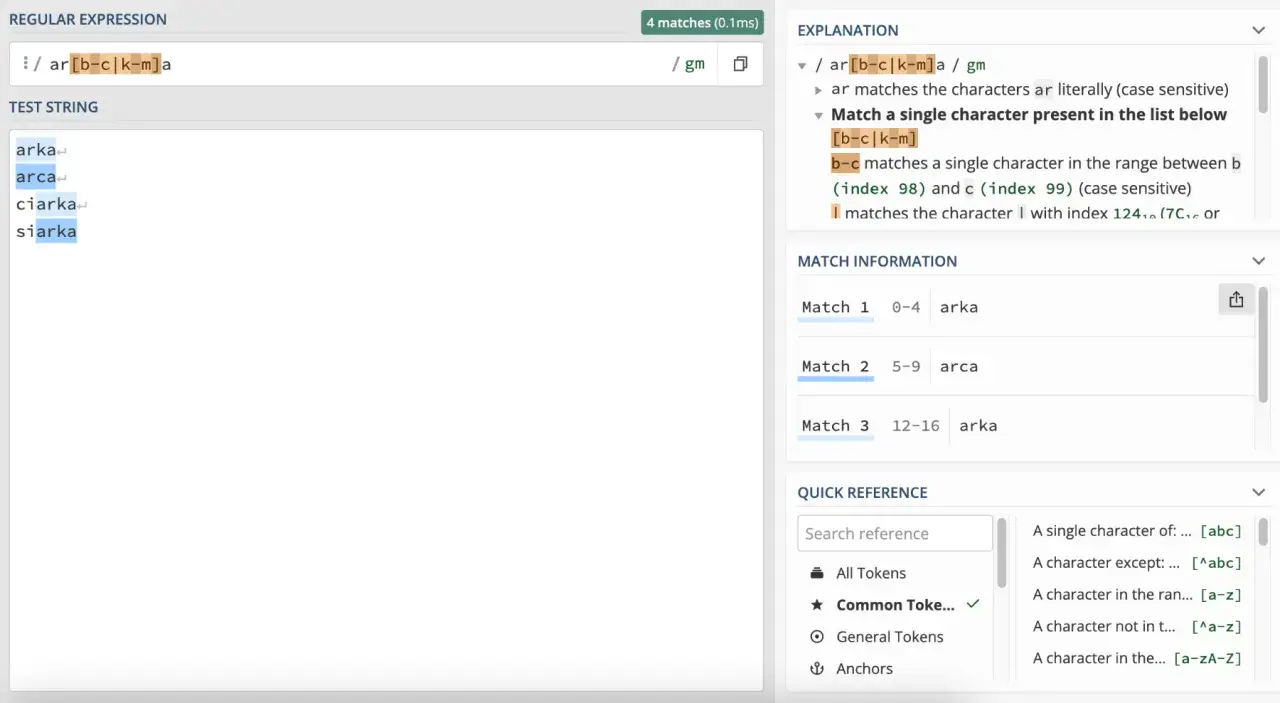The height and width of the screenshot is (703, 1280).
Task: Collapse the root regex explanation tree node
Action: pyautogui.click(x=802, y=65)
